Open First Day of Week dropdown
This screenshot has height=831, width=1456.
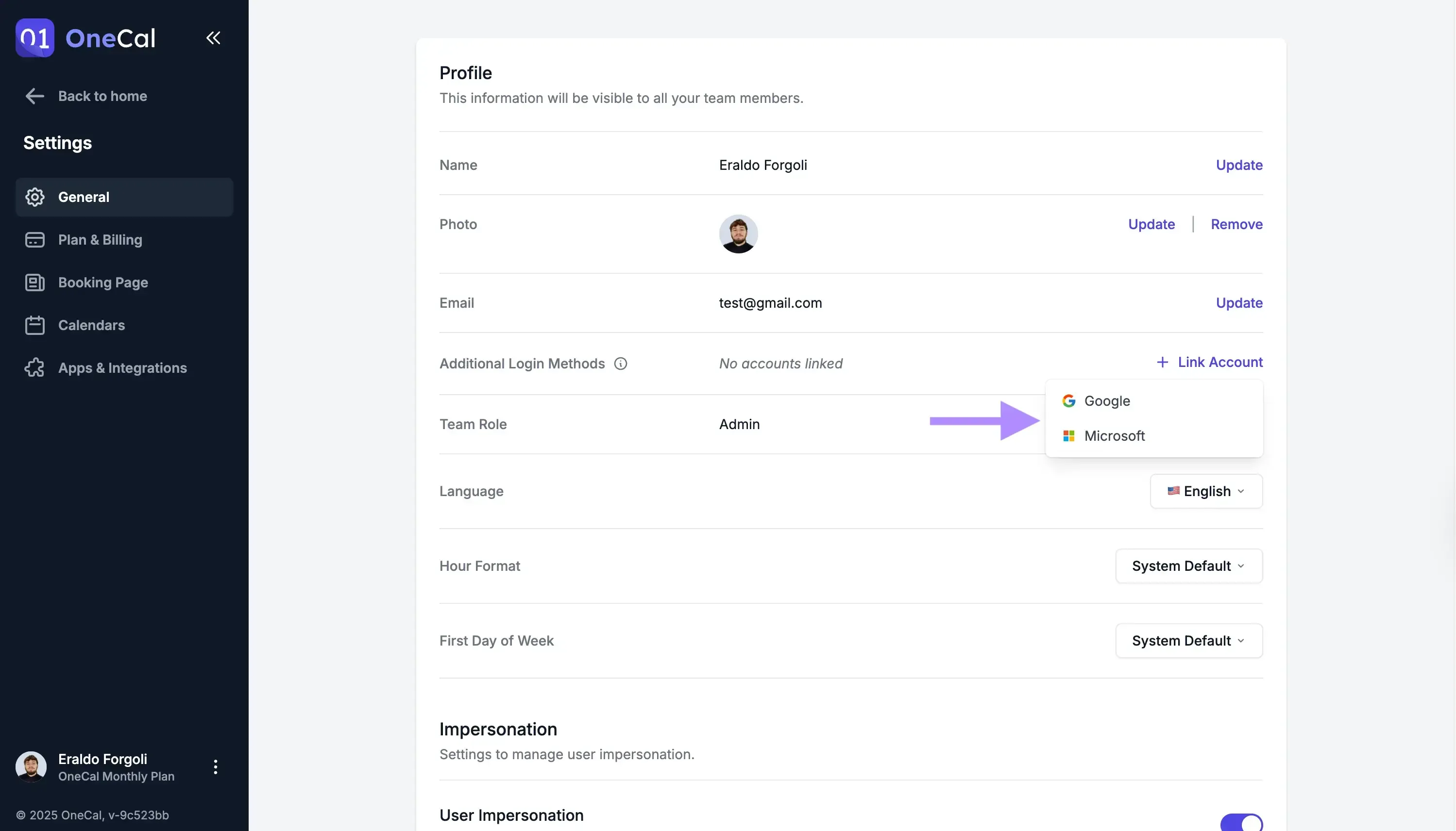click(1189, 640)
